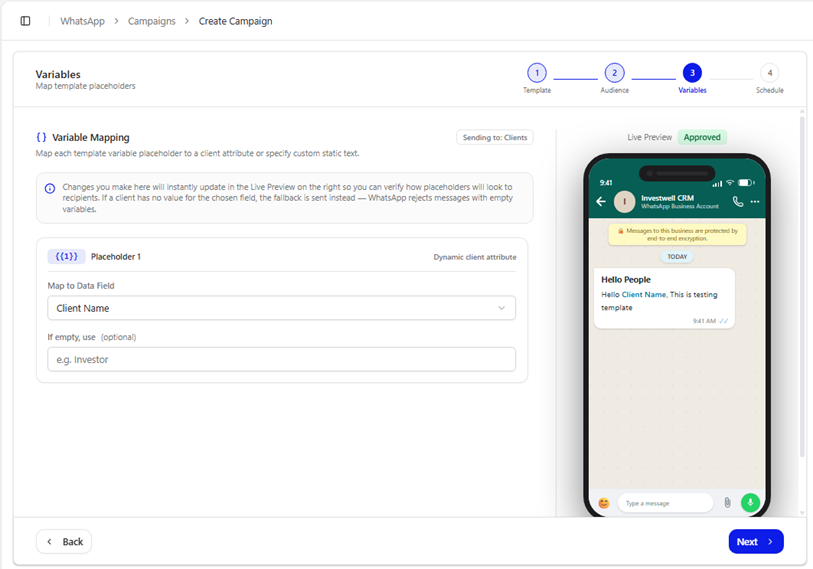813x569 pixels.
Task: Go to step 1 Template
Action: (x=537, y=73)
